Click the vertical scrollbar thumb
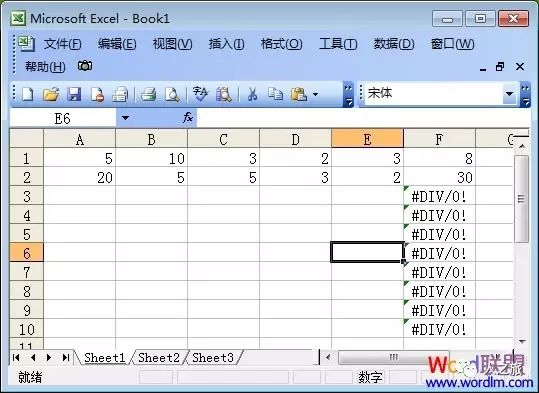The image size is (539, 393). coord(521,199)
